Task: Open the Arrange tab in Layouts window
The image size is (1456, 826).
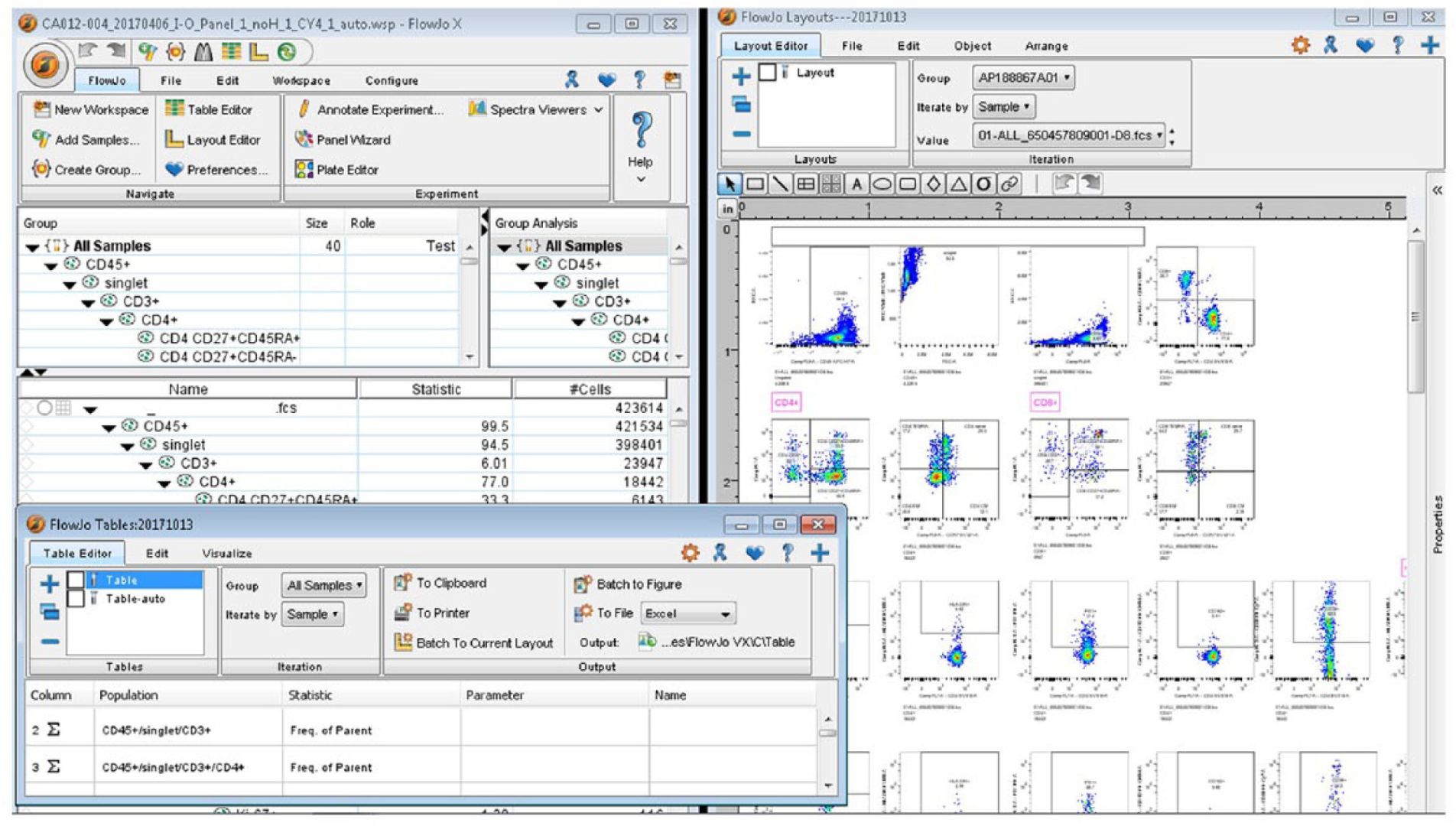Action: 1046,46
